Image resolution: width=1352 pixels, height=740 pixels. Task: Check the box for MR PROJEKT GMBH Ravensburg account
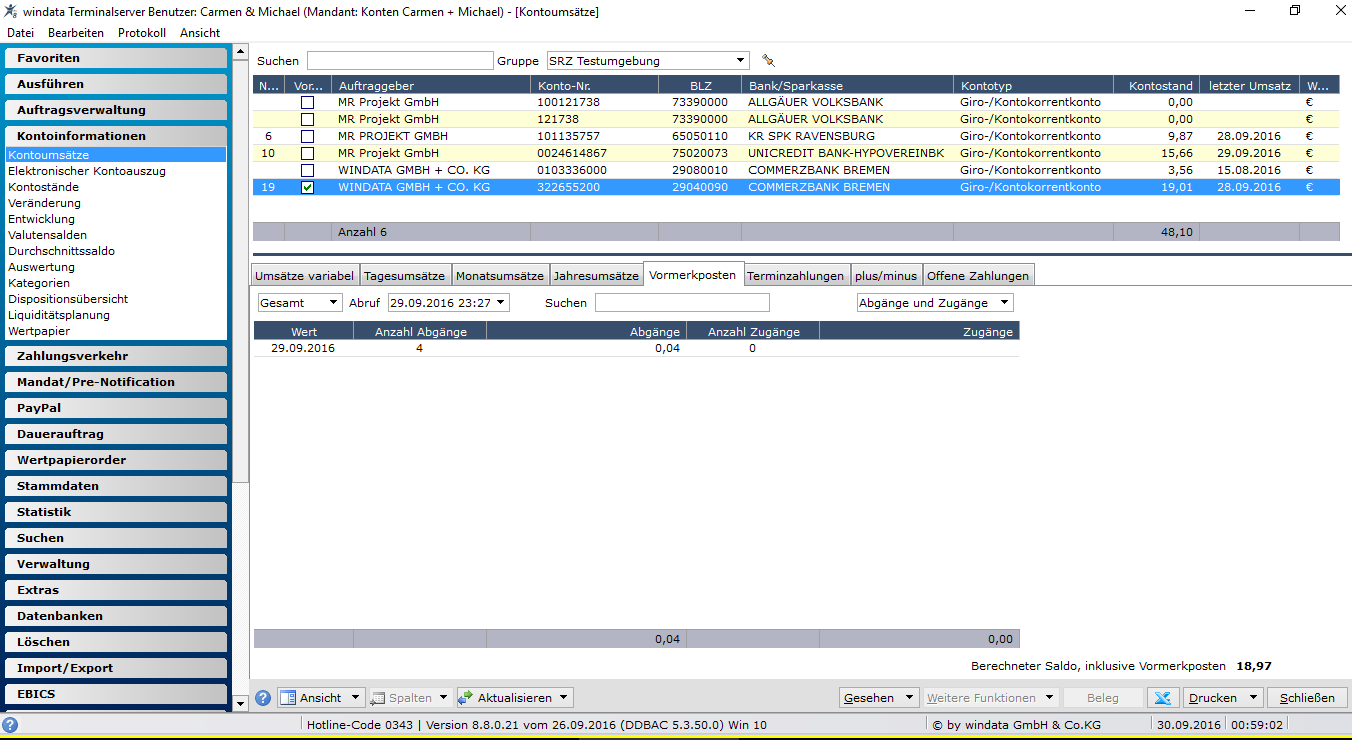[308, 136]
